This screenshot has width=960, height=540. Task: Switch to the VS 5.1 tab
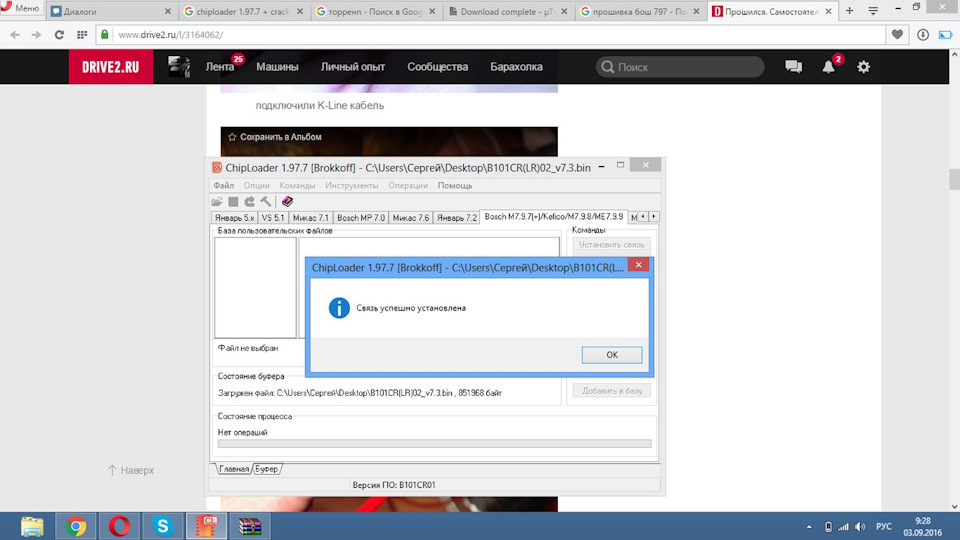[272, 218]
